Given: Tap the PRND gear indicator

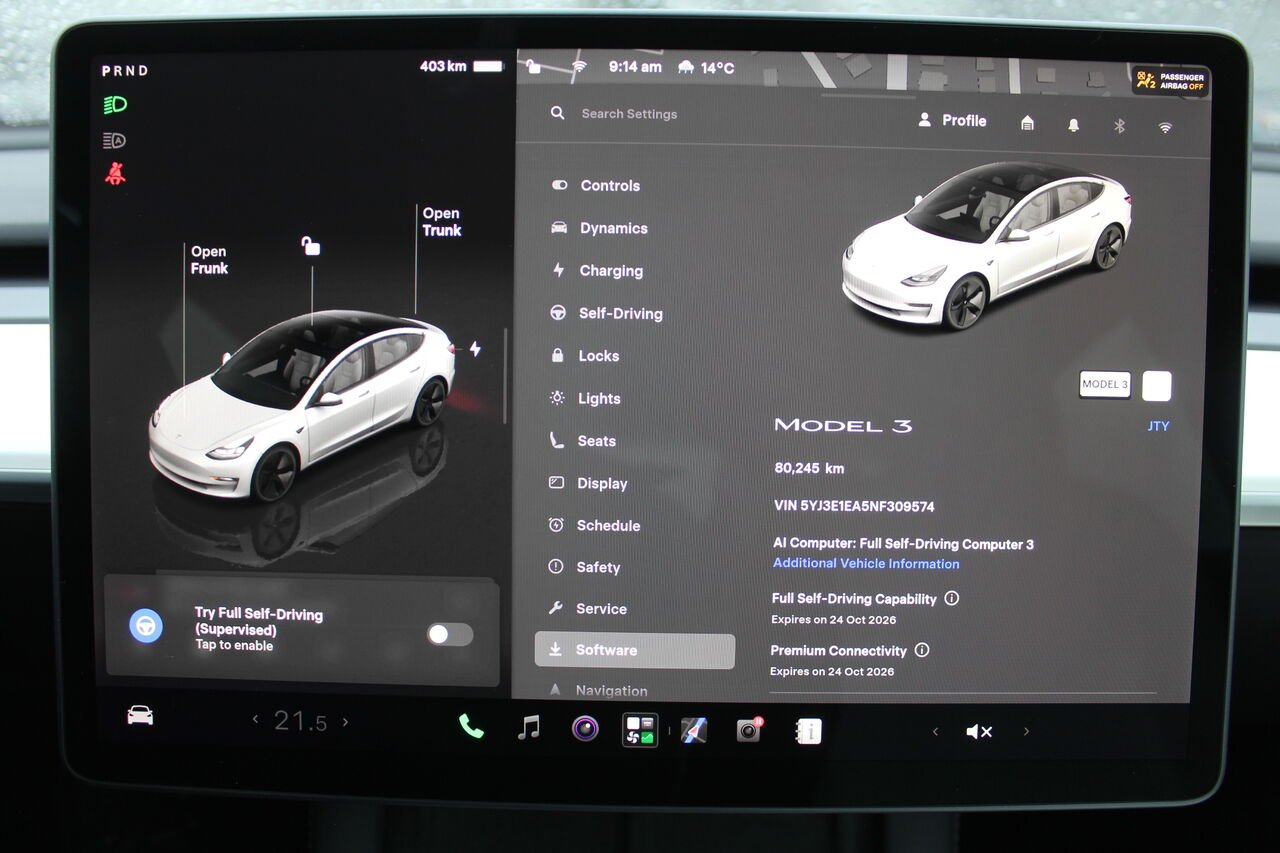Looking at the screenshot, I should (125, 70).
